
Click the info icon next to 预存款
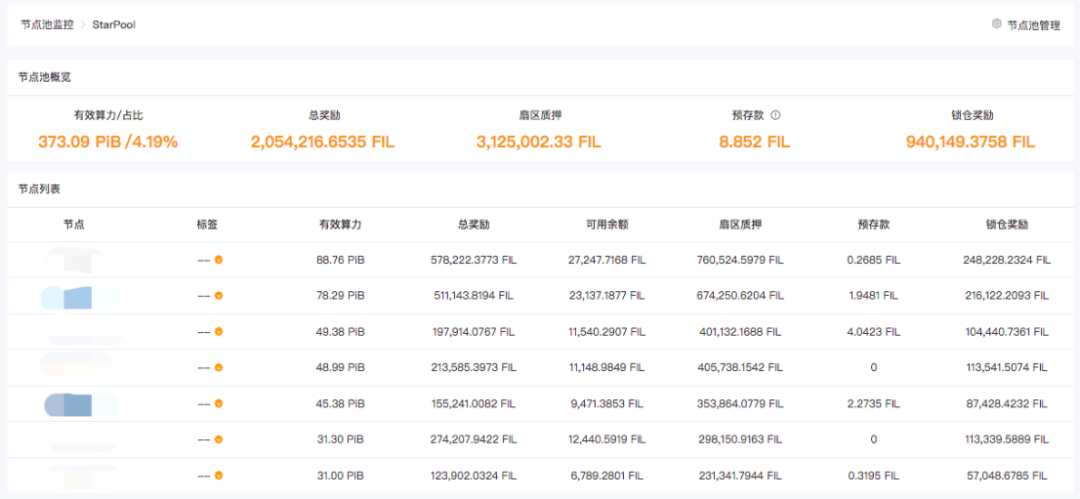[x=775, y=115]
